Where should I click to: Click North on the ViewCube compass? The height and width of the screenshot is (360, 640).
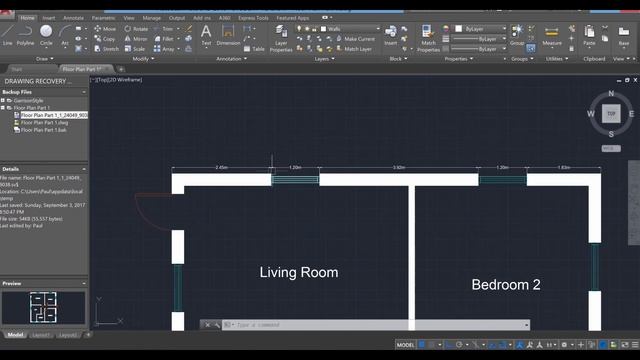[x=611, y=93]
